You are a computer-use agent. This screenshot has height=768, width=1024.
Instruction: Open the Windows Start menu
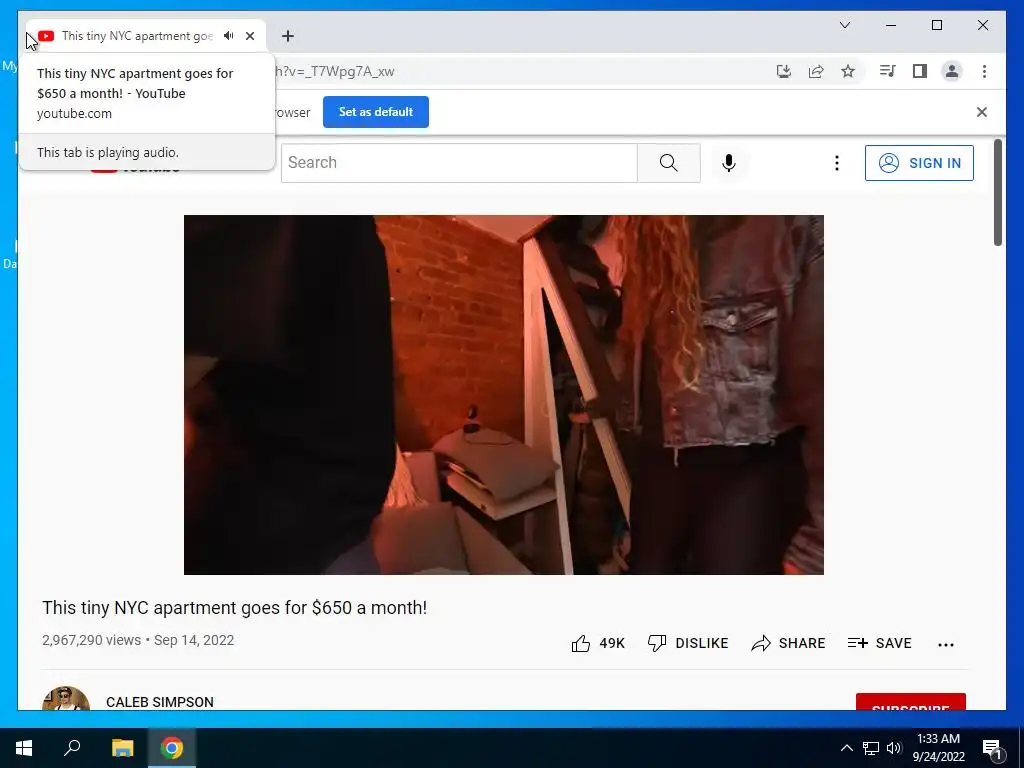point(24,748)
